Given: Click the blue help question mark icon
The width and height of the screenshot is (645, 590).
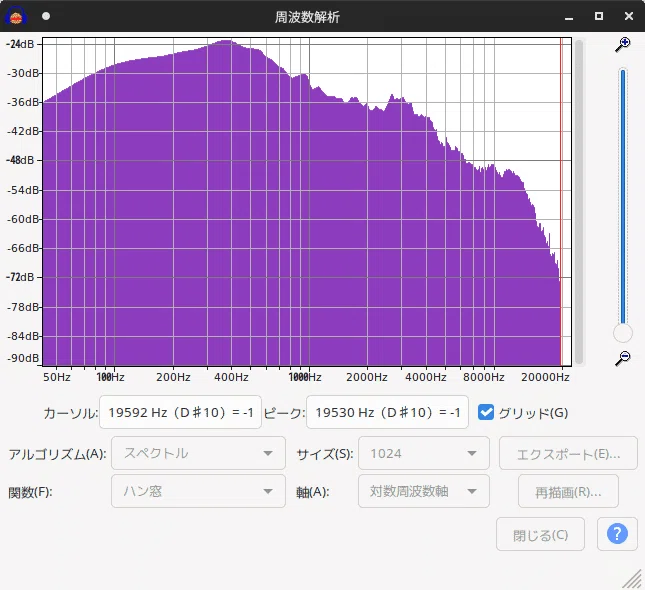Looking at the screenshot, I should [x=617, y=534].
